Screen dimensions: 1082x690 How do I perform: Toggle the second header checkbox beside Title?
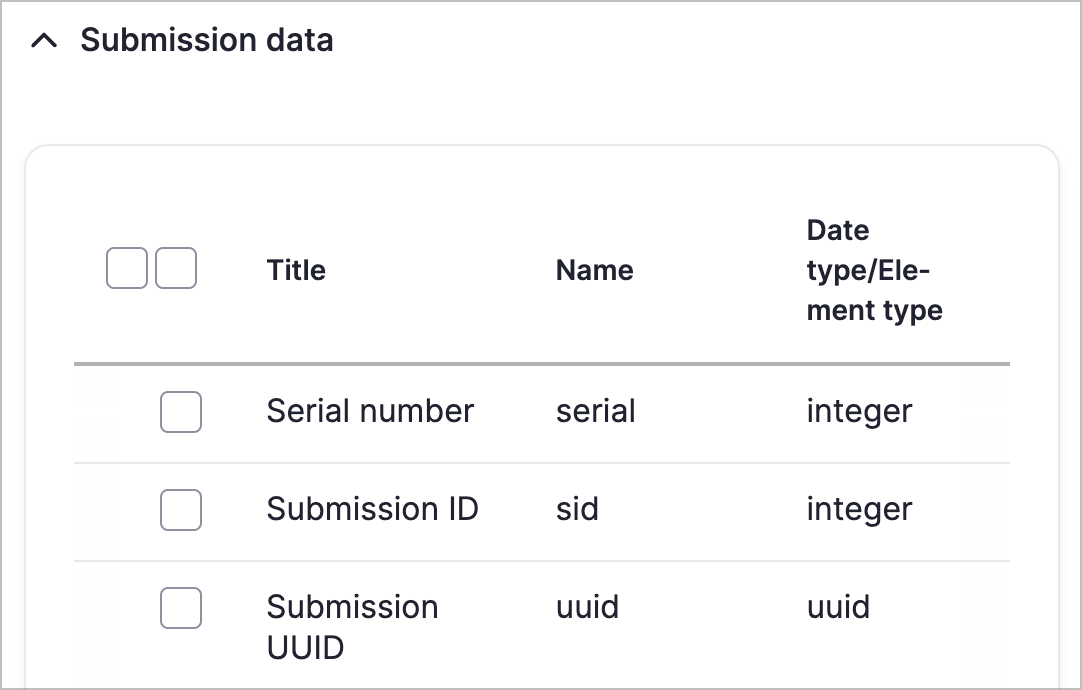(176, 269)
